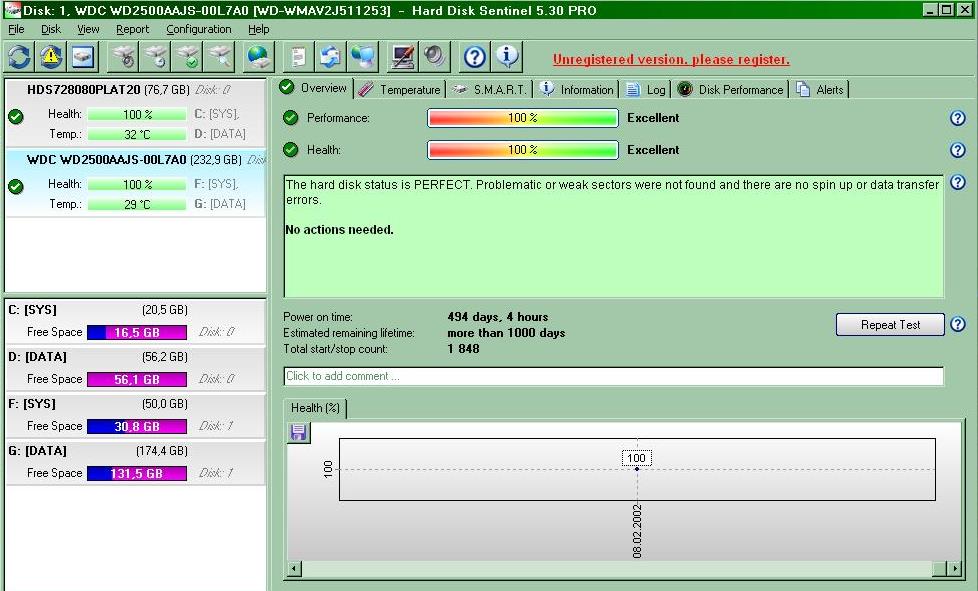Open the View menu
This screenshot has width=978, height=591.
coord(88,29)
